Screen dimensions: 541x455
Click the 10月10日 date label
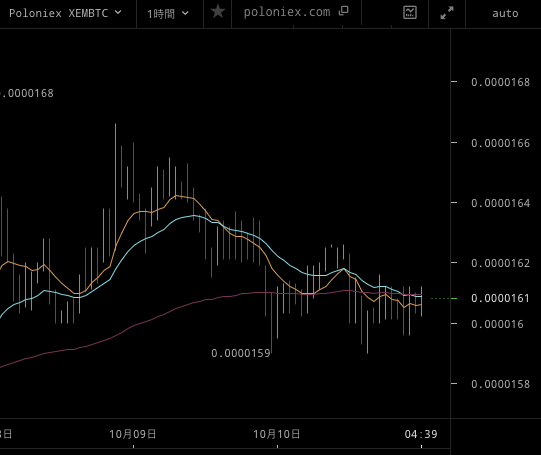click(277, 434)
